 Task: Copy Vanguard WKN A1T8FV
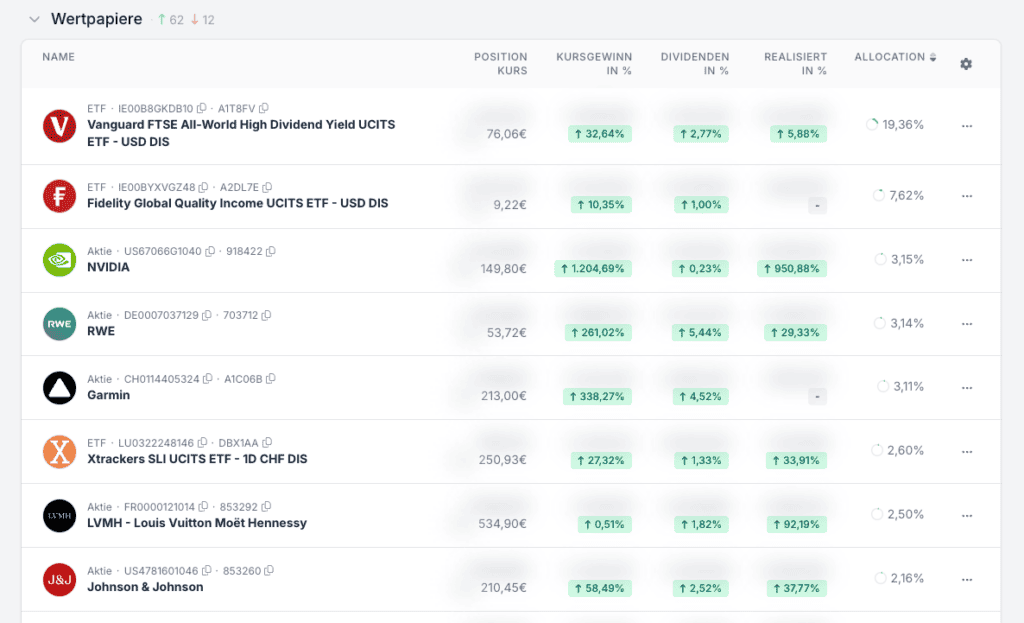(264, 109)
